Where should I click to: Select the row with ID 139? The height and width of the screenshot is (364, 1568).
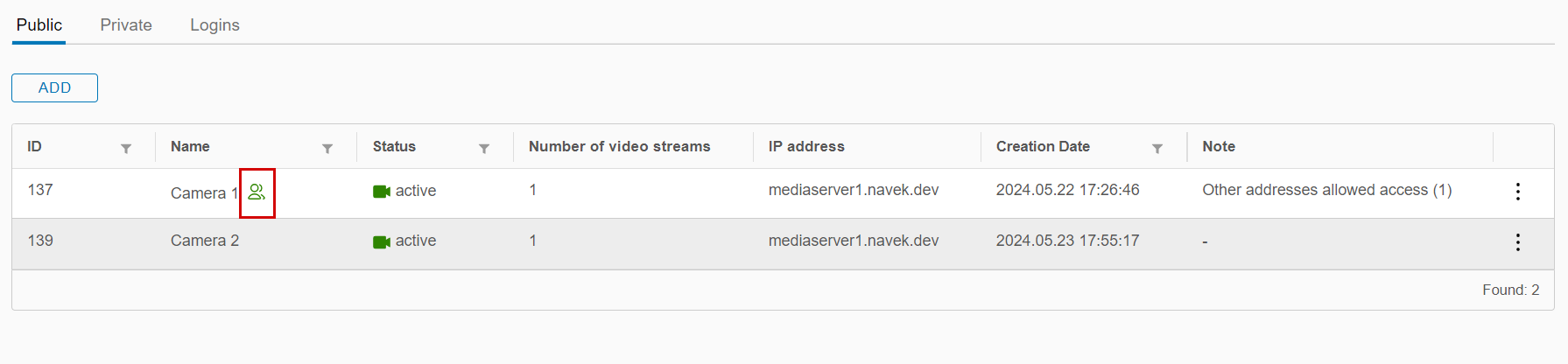click(40, 241)
